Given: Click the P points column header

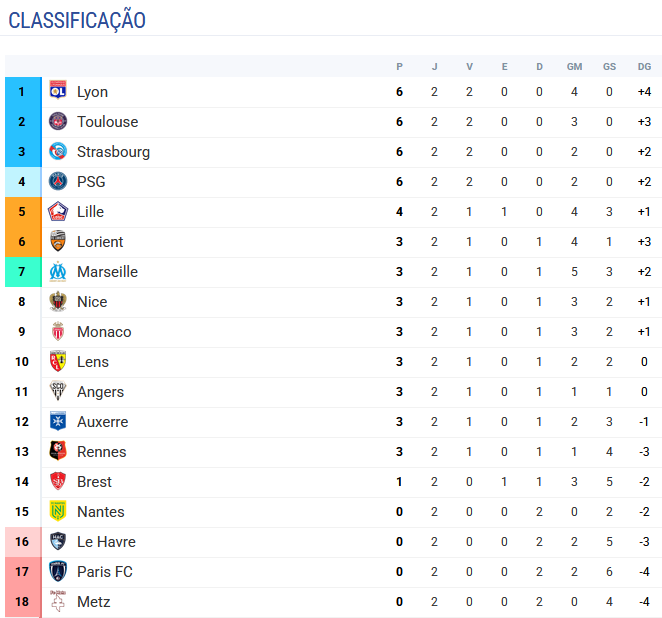Looking at the screenshot, I should [x=399, y=67].
